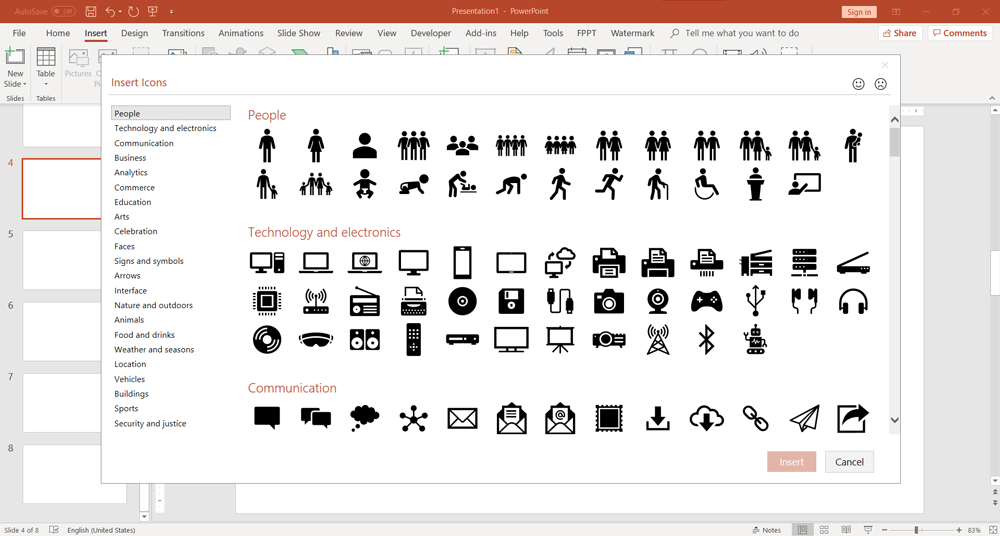1000x536 pixels.
Task: Click the Share button
Action: click(x=899, y=33)
